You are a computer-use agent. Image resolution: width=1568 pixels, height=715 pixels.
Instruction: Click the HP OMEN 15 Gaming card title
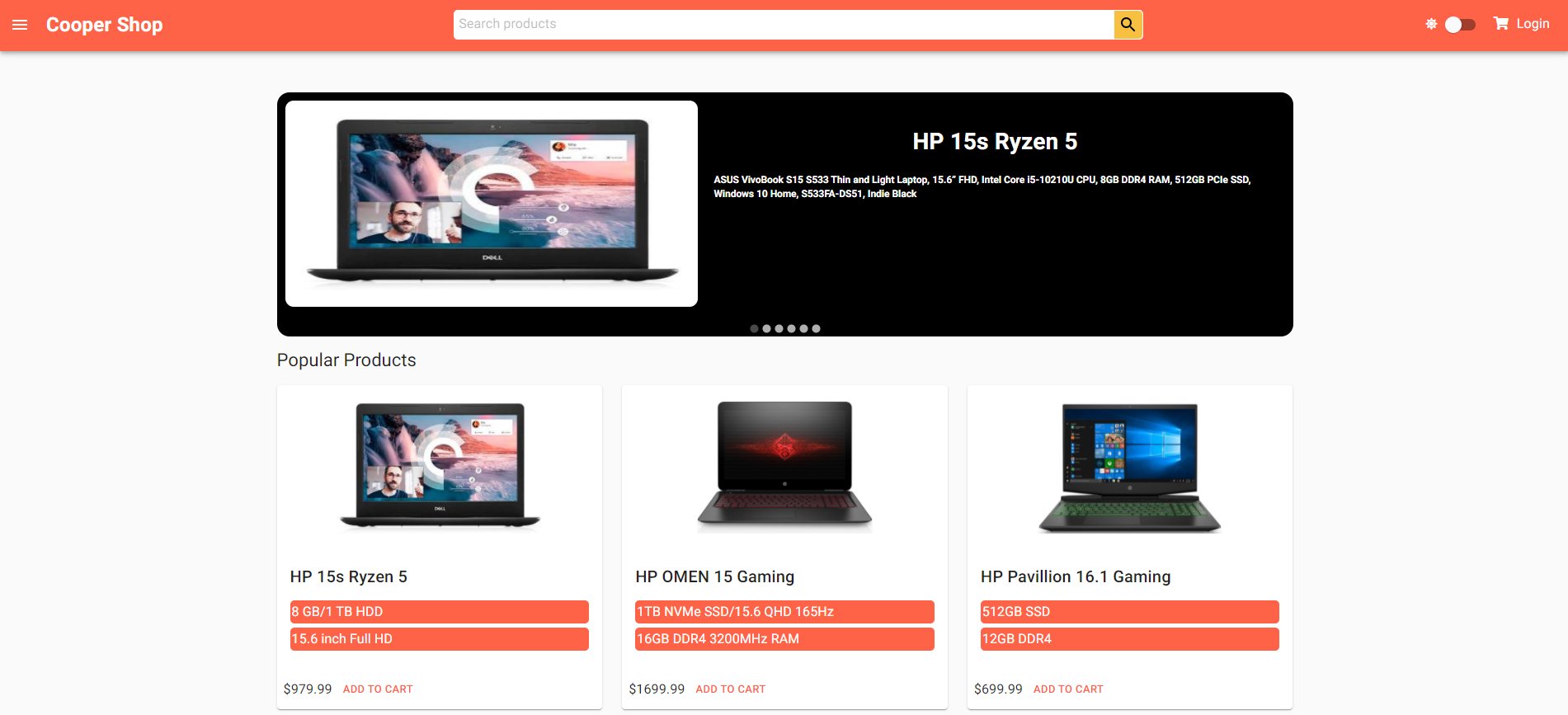pos(715,576)
